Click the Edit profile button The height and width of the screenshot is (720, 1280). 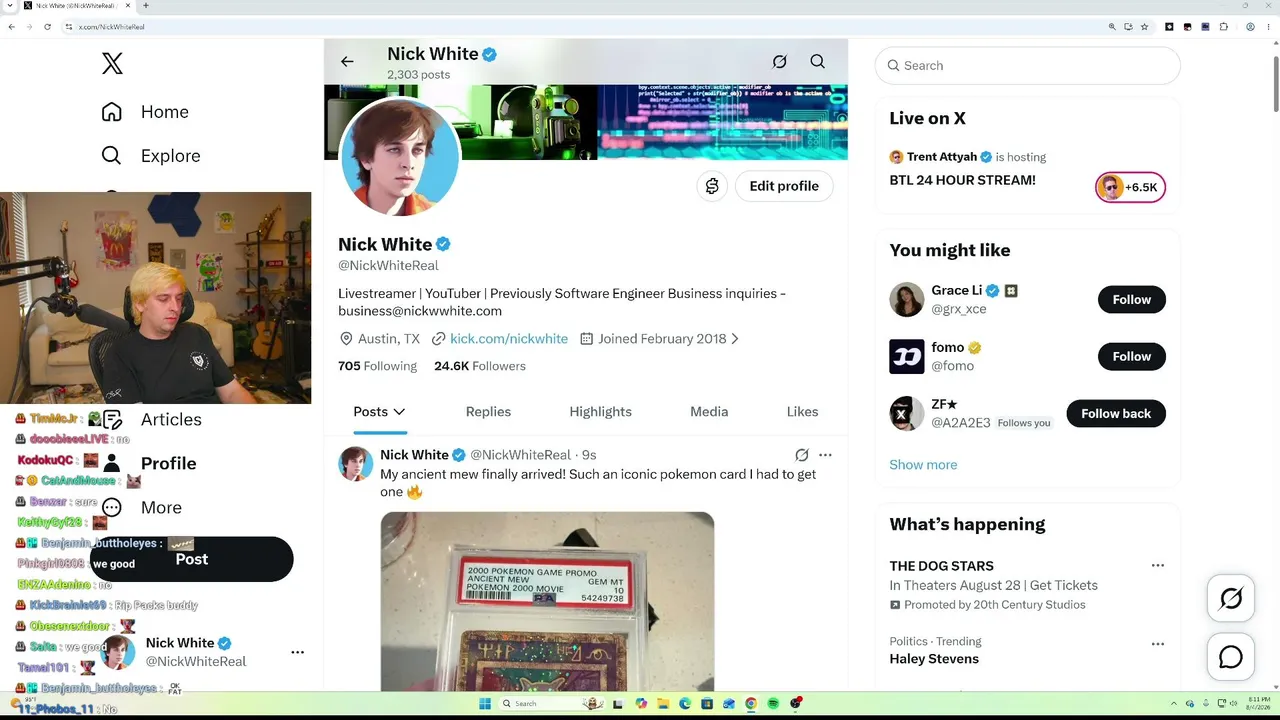tap(784, 186)
